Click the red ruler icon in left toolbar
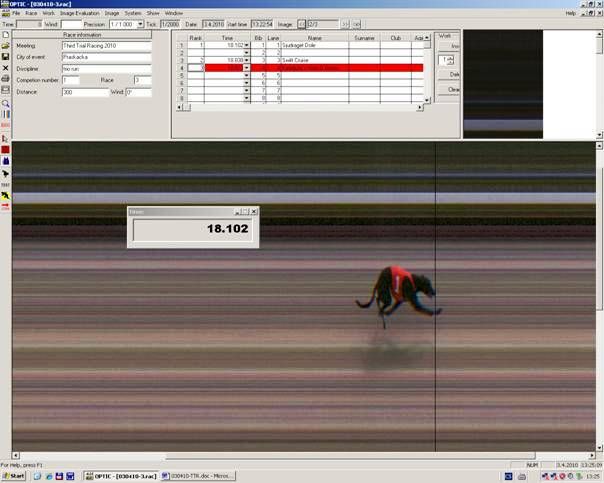 click(5, 125)
